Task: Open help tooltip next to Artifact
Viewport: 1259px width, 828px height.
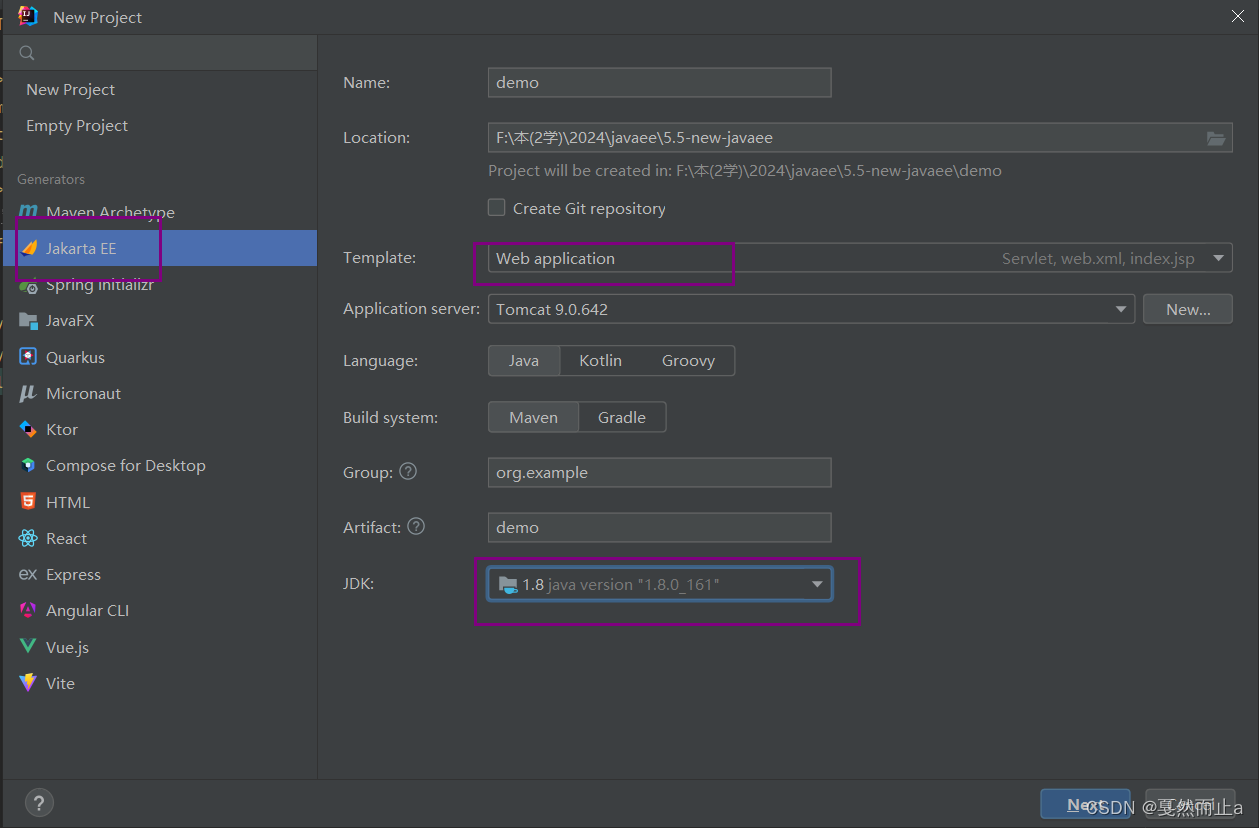Action: click(x=416, y=526)
